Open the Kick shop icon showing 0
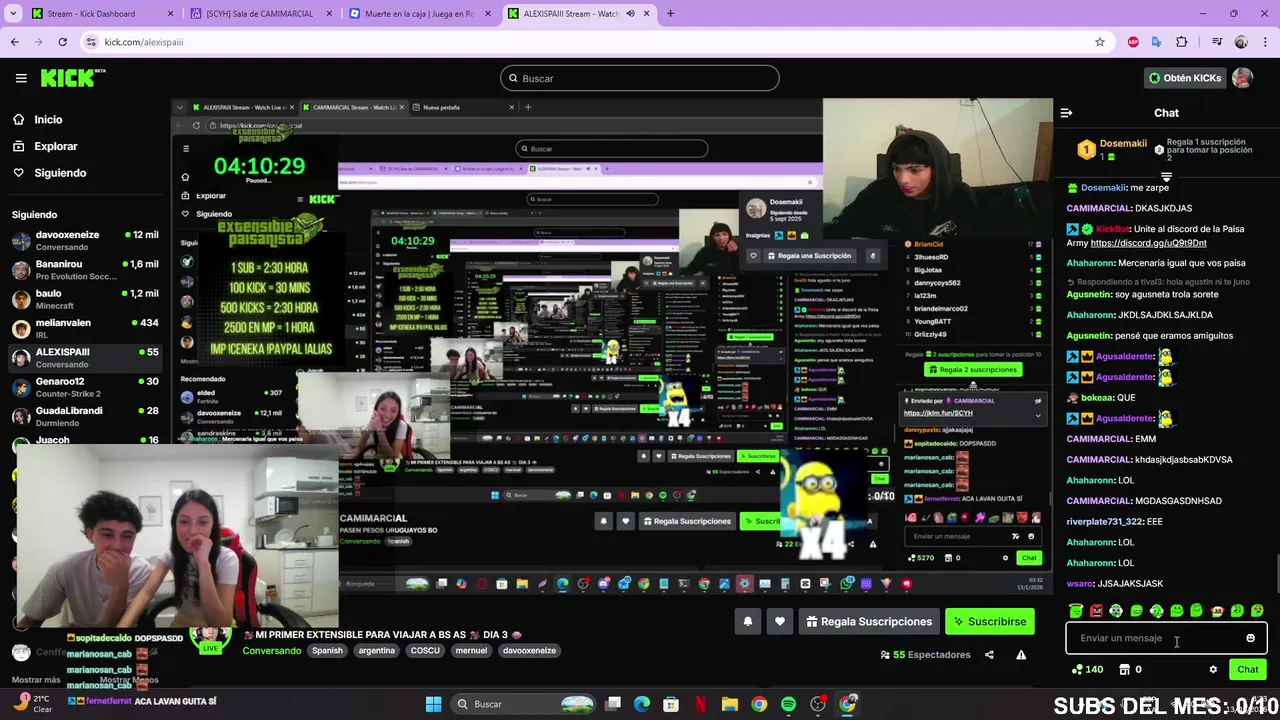The width and height of the screenshot is (1280, 720). [1130, 670]
